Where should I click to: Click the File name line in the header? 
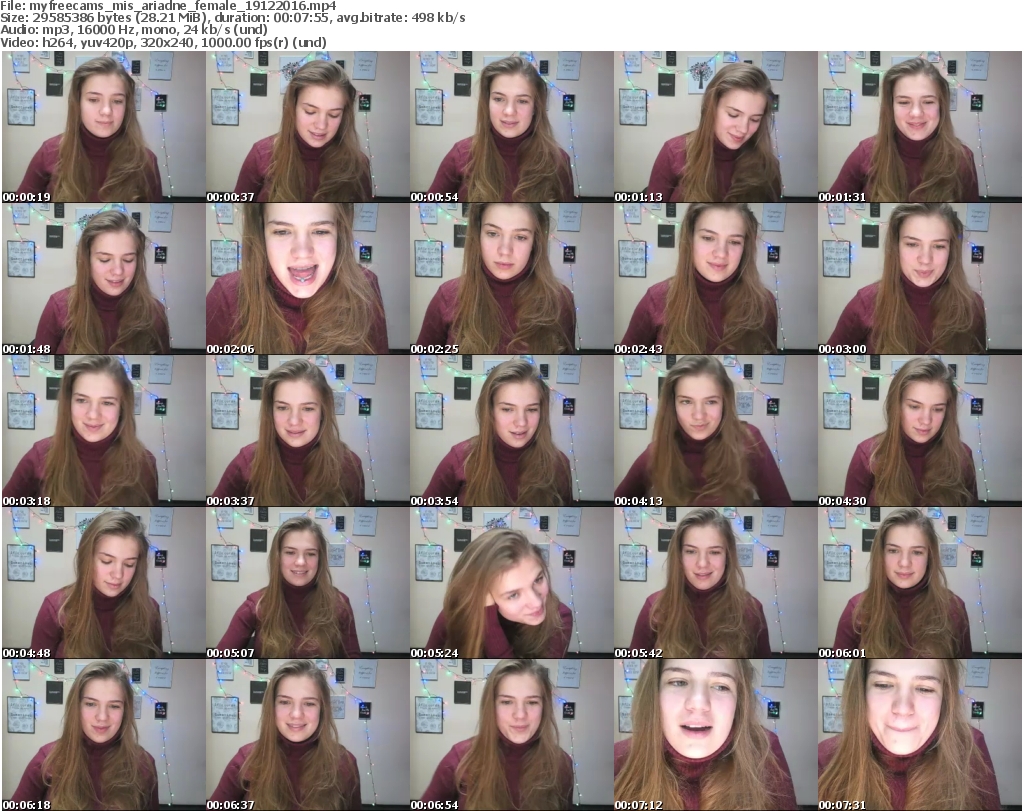[x=168, y=6]
